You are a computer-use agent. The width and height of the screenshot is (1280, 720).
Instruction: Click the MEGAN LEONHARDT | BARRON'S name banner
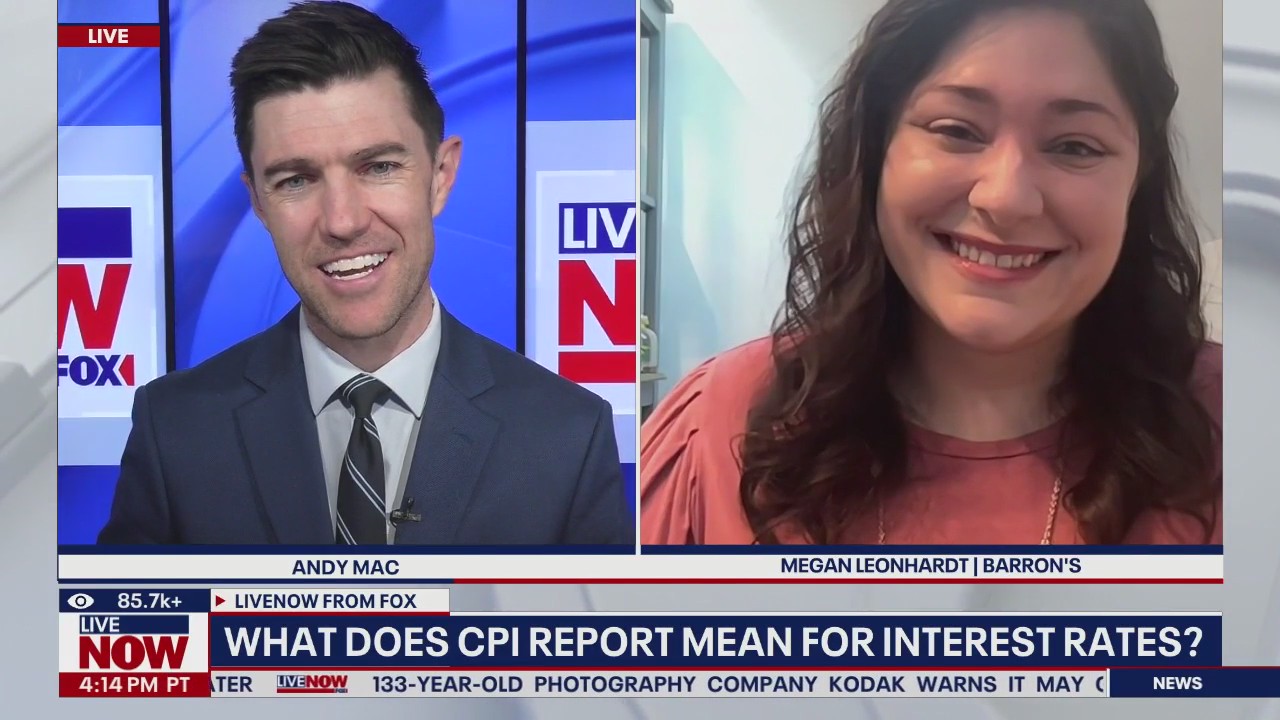[930, 566]
